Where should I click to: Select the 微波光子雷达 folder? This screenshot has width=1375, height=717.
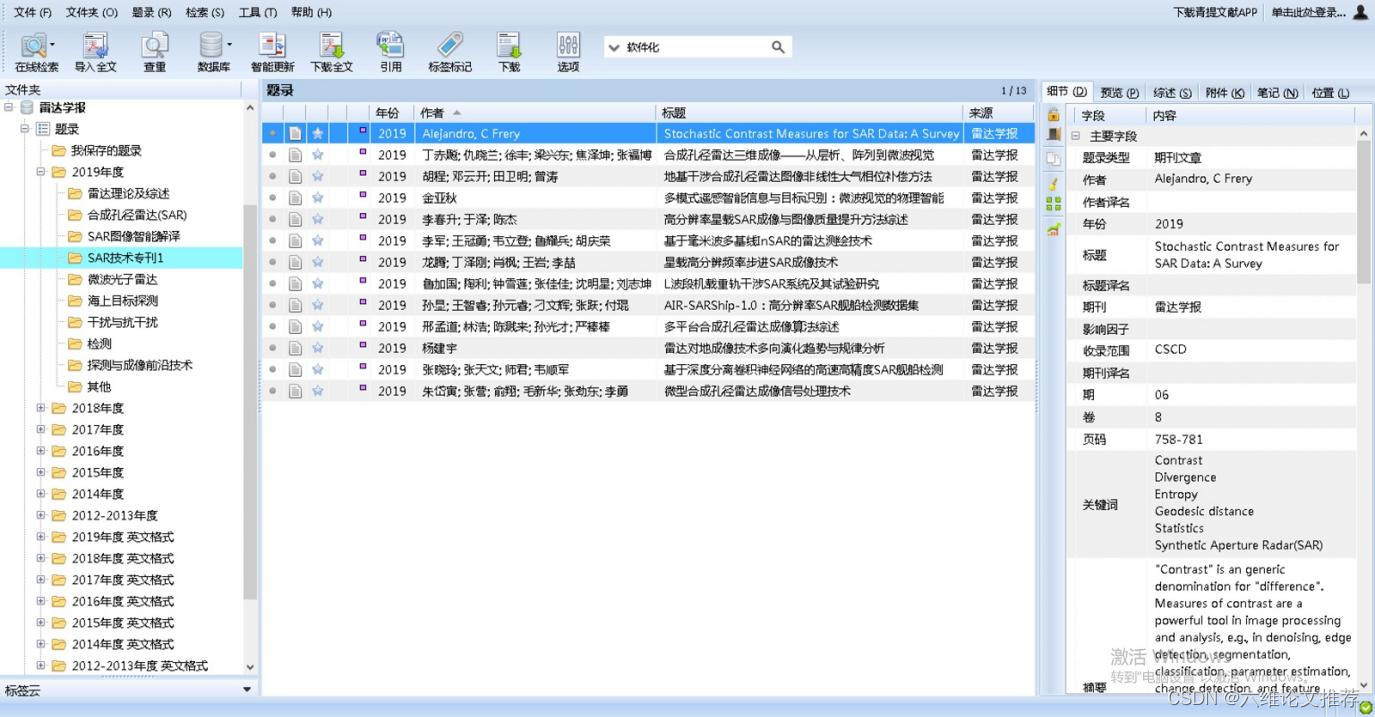pyautogui.click(x=122, y=279)
